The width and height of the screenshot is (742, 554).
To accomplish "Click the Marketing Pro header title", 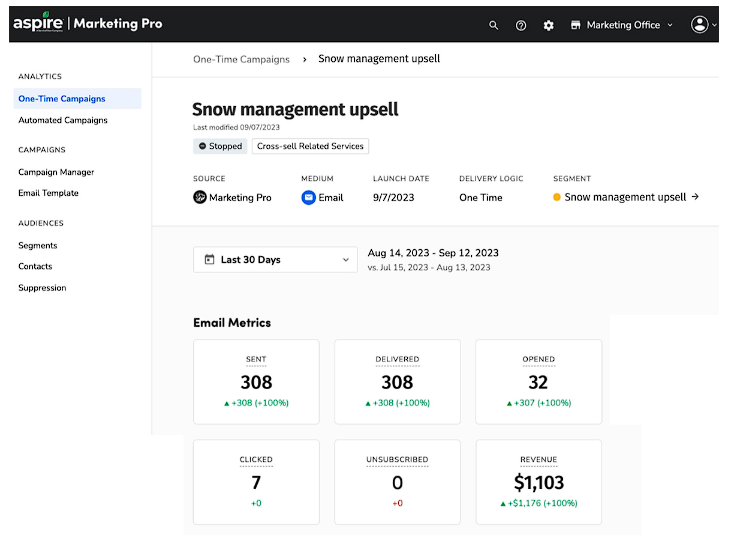I will [118, 23].
